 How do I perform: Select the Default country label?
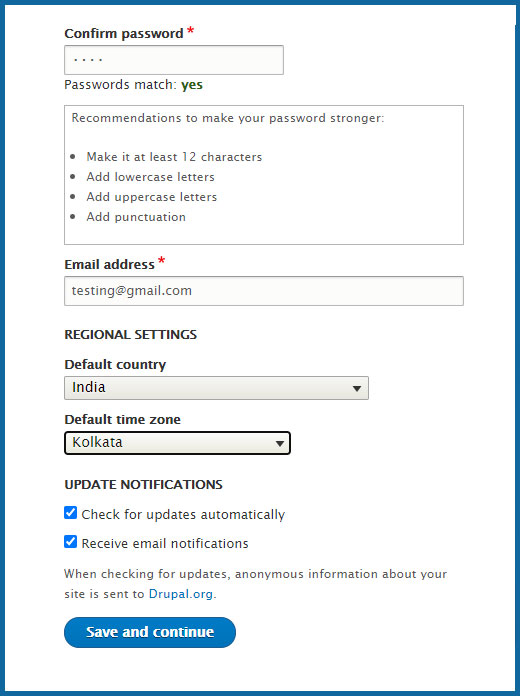(x=115, y=364)
